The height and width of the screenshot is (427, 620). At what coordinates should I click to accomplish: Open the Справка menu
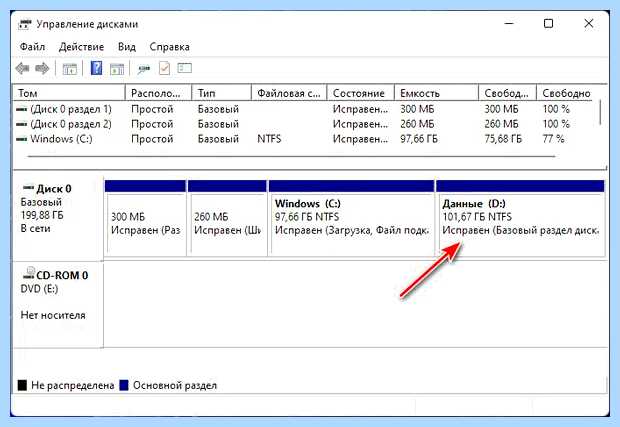(169, 47)
